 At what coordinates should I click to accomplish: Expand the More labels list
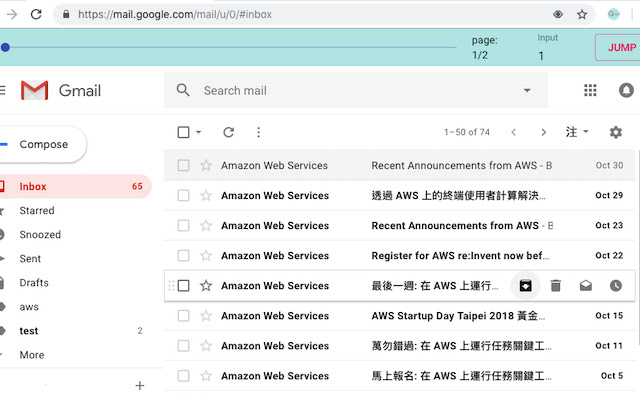tap(32, 355)
